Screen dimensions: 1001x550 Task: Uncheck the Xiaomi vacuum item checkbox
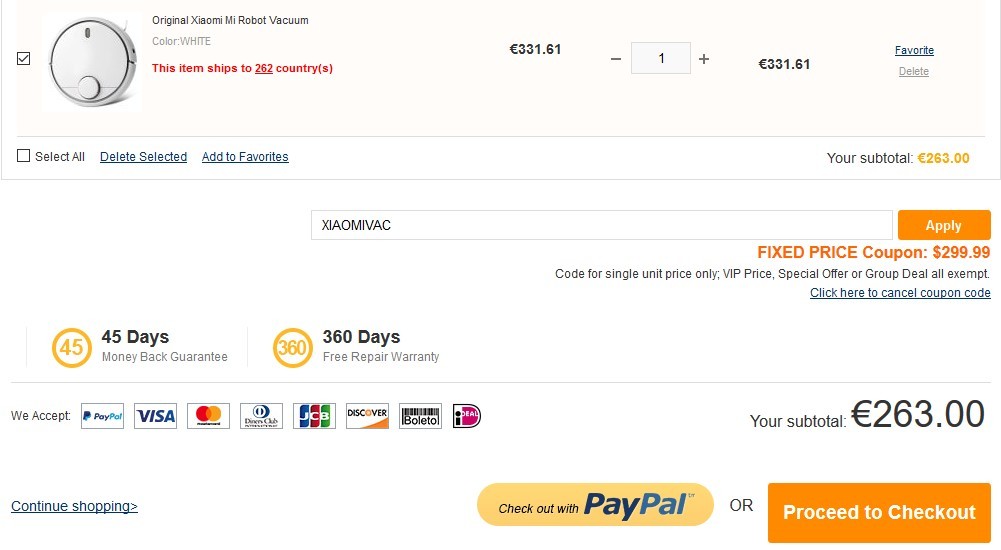24,59
